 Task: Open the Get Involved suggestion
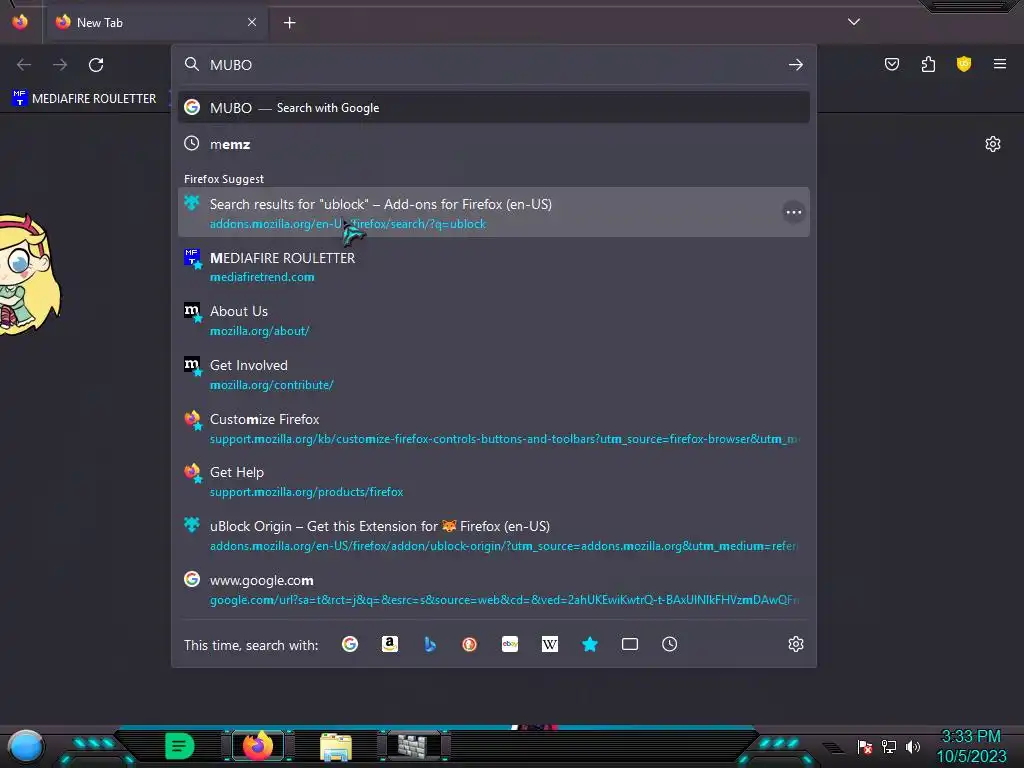494,374
